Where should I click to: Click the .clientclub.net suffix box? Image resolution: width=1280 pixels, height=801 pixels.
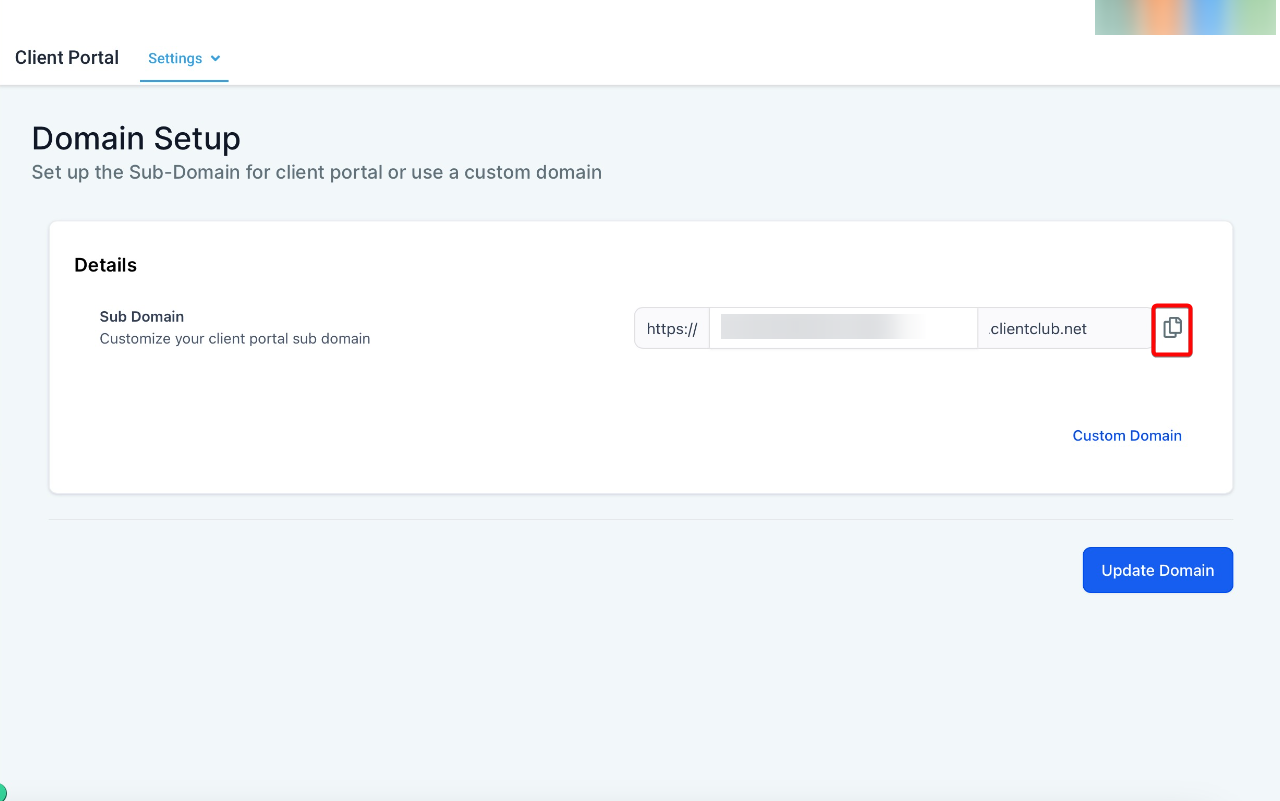click(x=1064, y=328)
